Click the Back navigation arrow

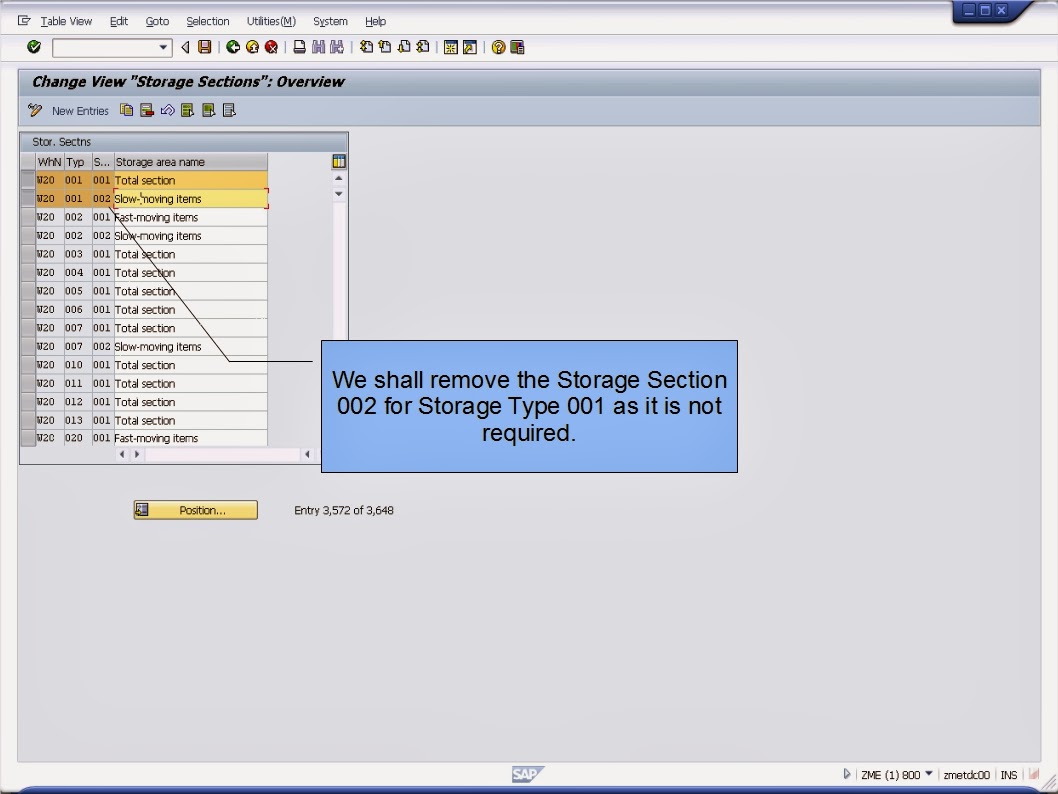231,47
